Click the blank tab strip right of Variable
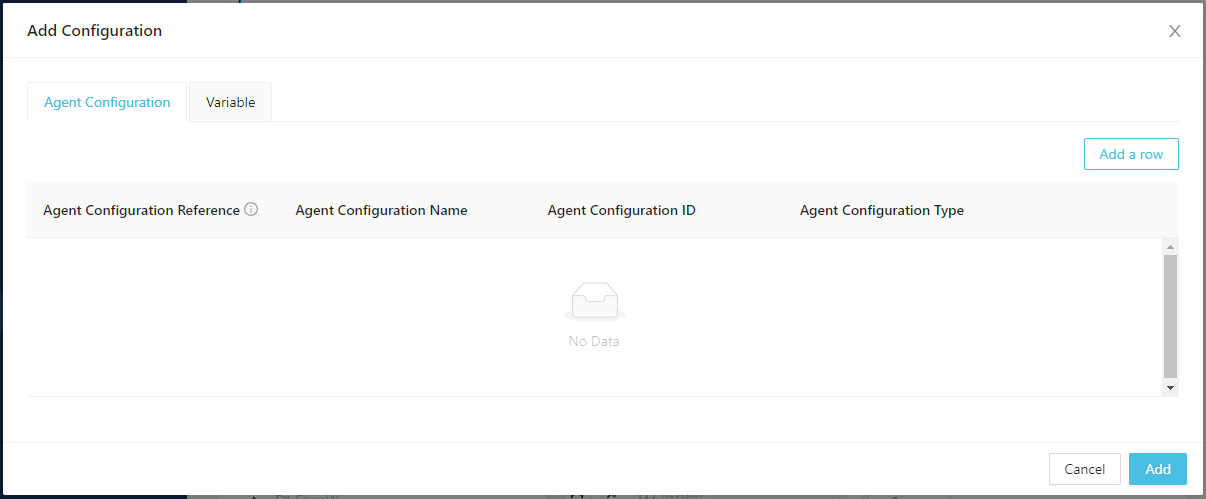The image size is (1206, 499). [700, 102]
